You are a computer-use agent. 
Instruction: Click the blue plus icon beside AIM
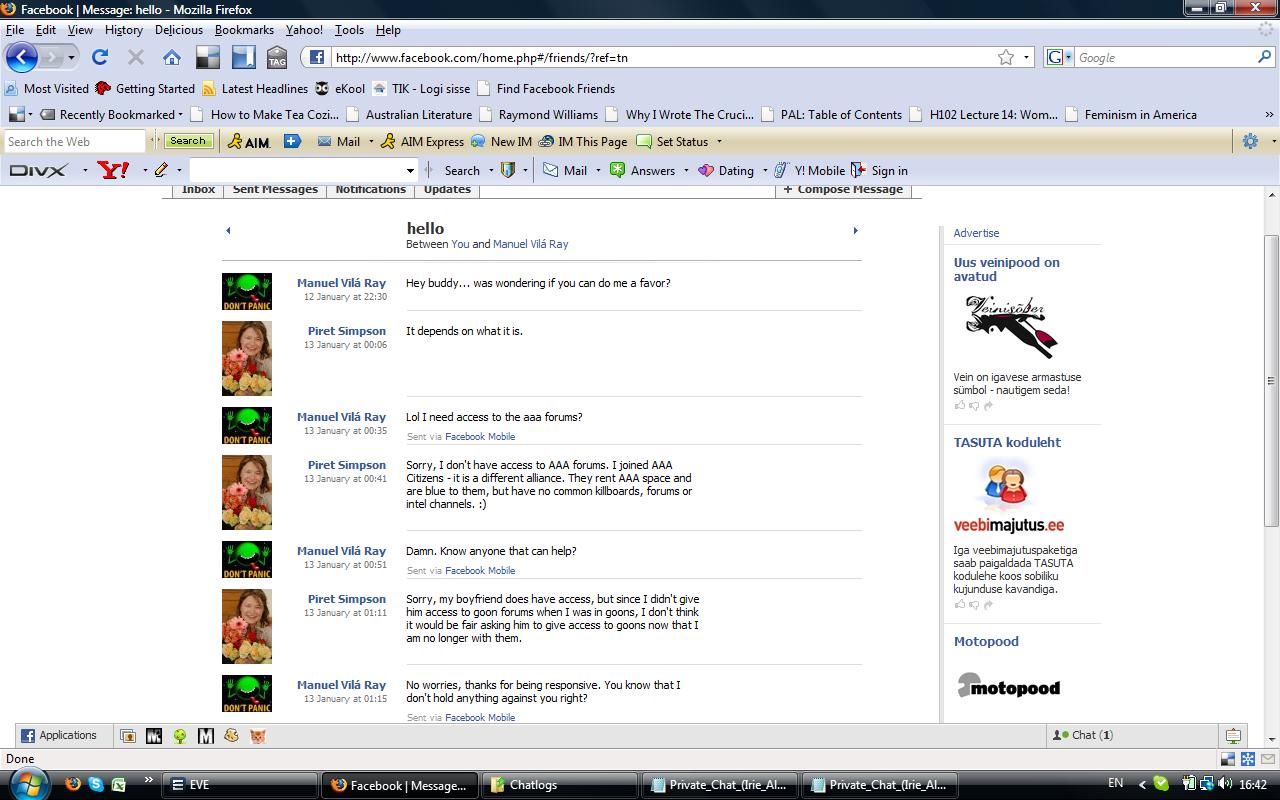coord(292,141)
